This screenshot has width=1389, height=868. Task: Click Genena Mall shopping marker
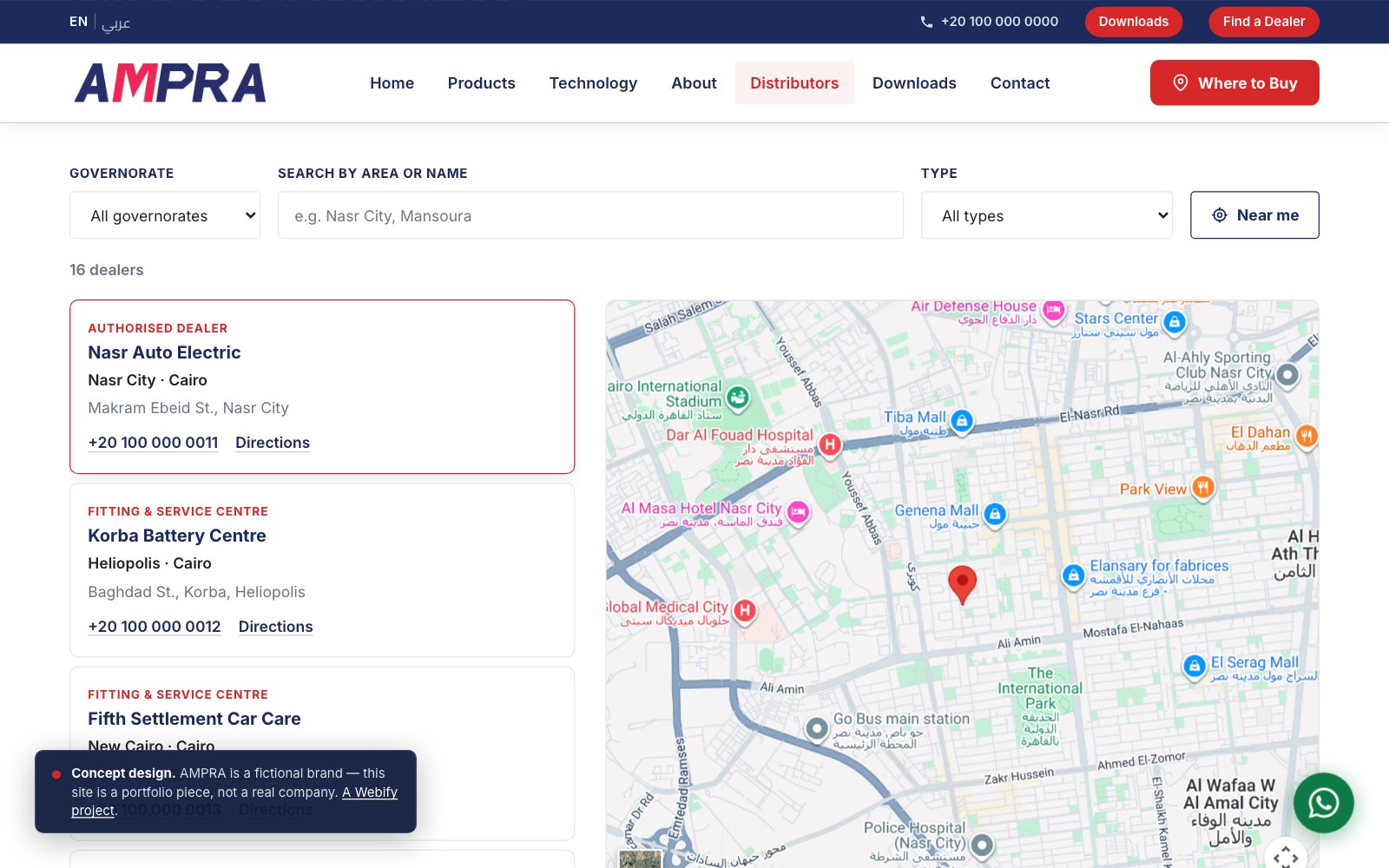(x=995, y=514)
